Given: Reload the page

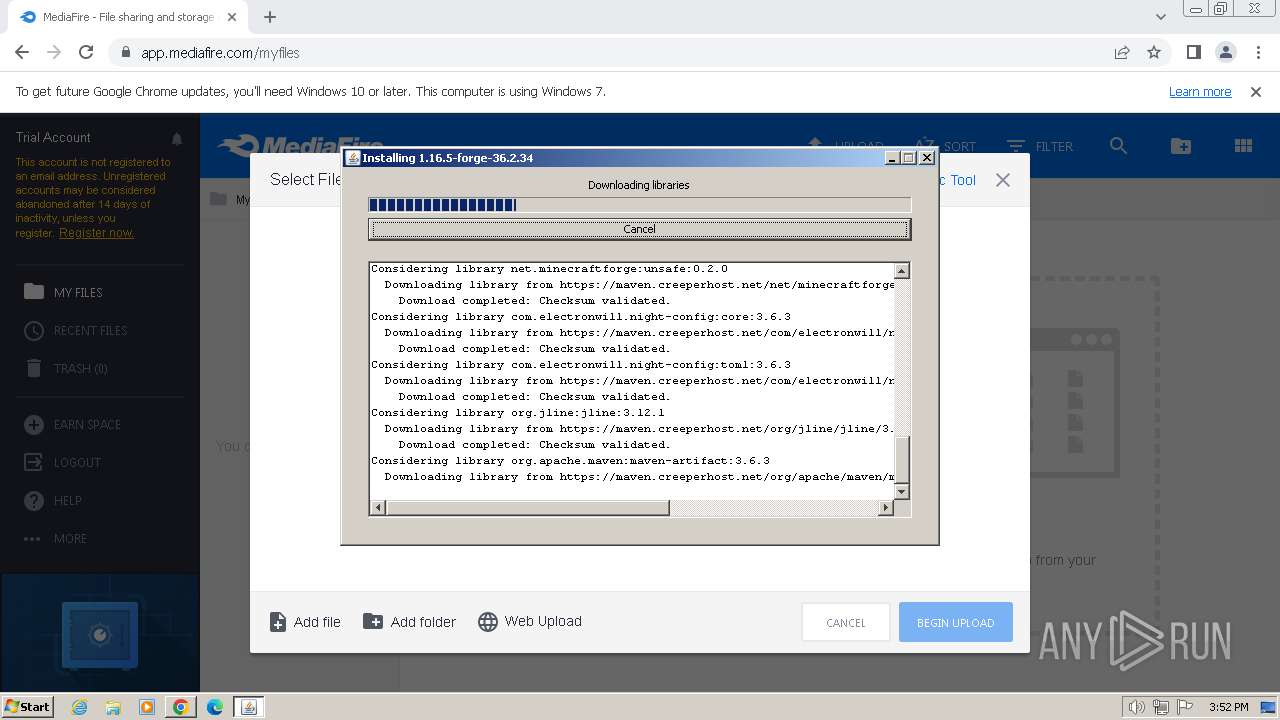Looking at the screenshot, I should click(x=86, y=52).
